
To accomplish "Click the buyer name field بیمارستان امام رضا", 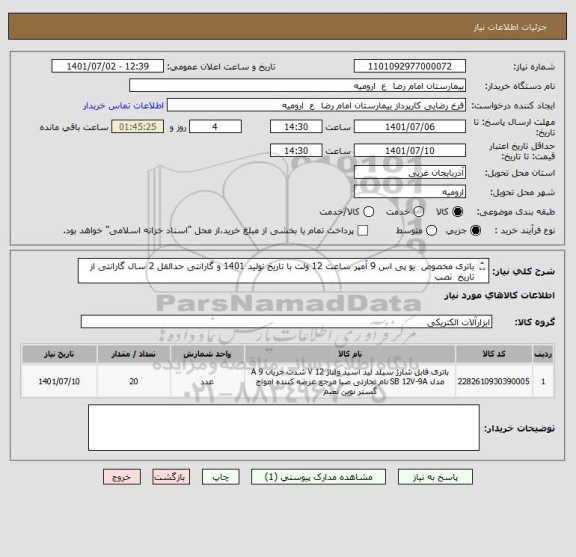I will (x=298, y=86).
